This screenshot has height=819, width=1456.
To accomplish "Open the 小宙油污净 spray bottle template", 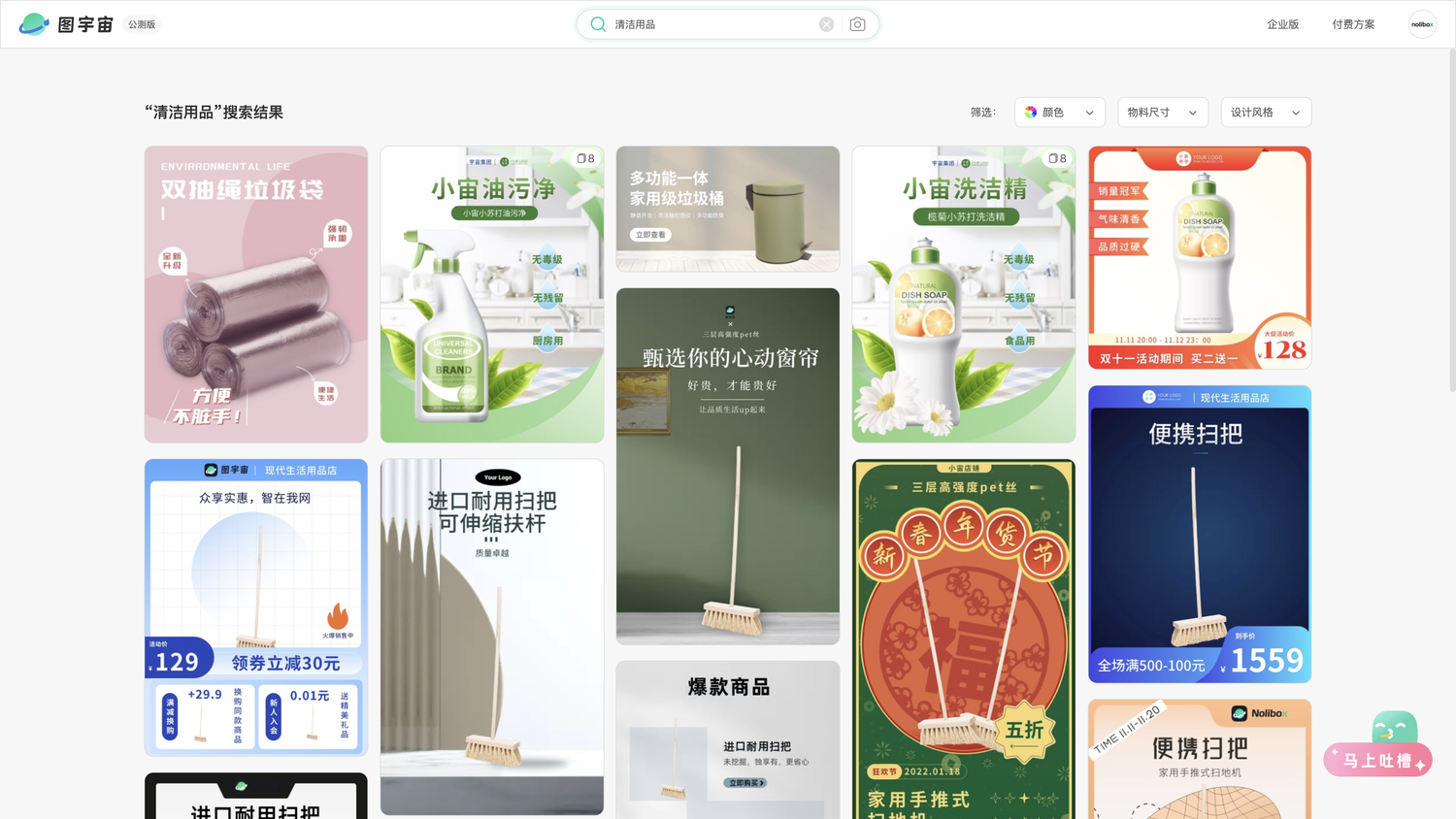I will 492,295.
